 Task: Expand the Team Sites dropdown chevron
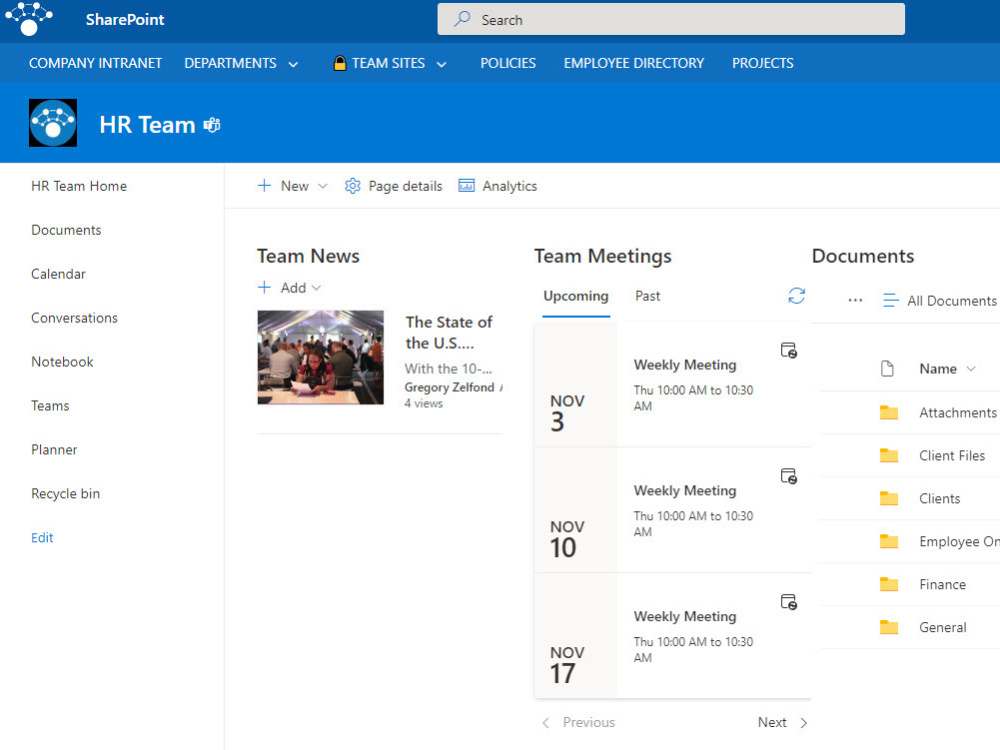tap(441, 64)
